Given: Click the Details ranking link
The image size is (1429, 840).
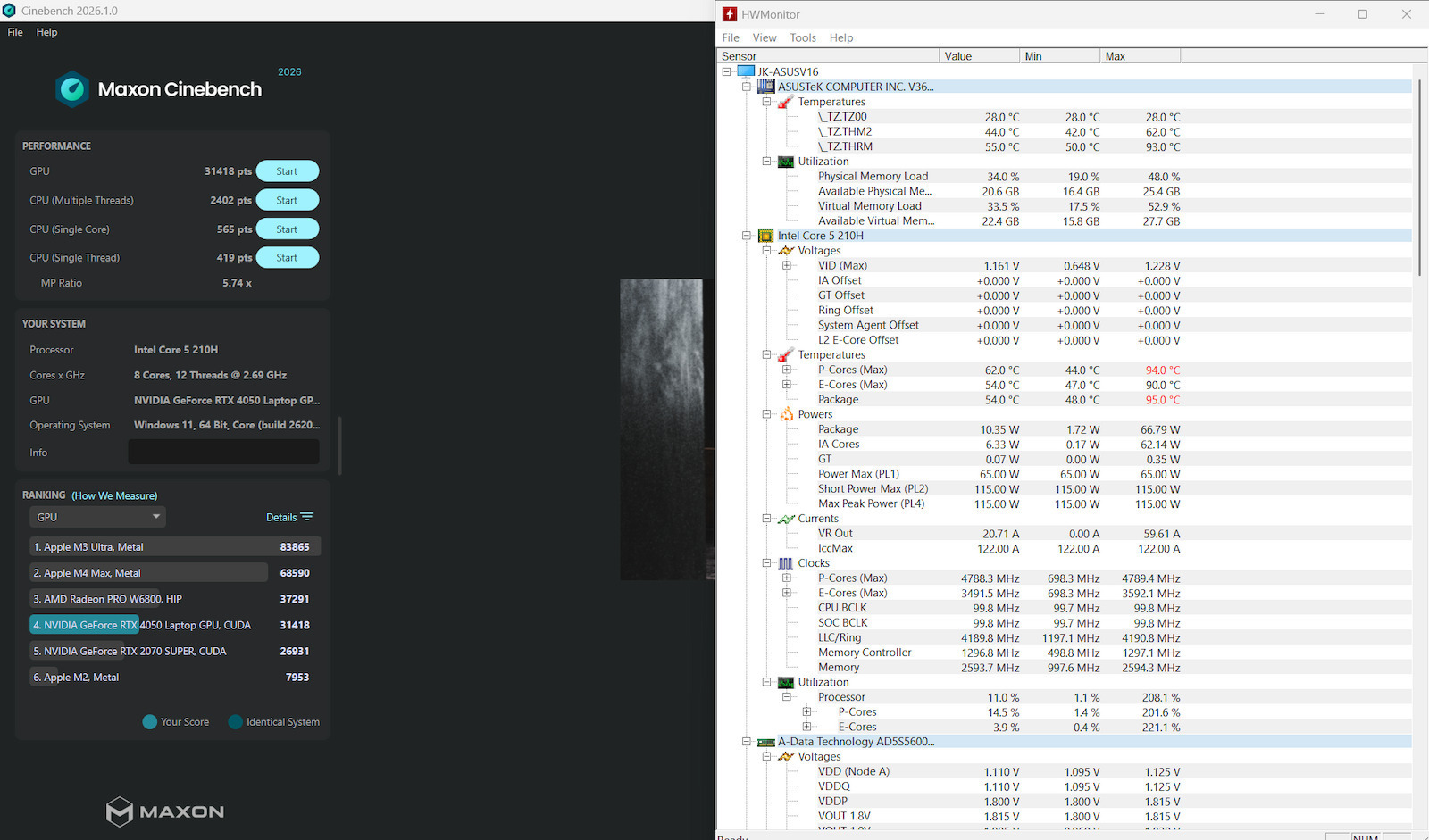Looking at the screenshot, I should coord(281,517).
